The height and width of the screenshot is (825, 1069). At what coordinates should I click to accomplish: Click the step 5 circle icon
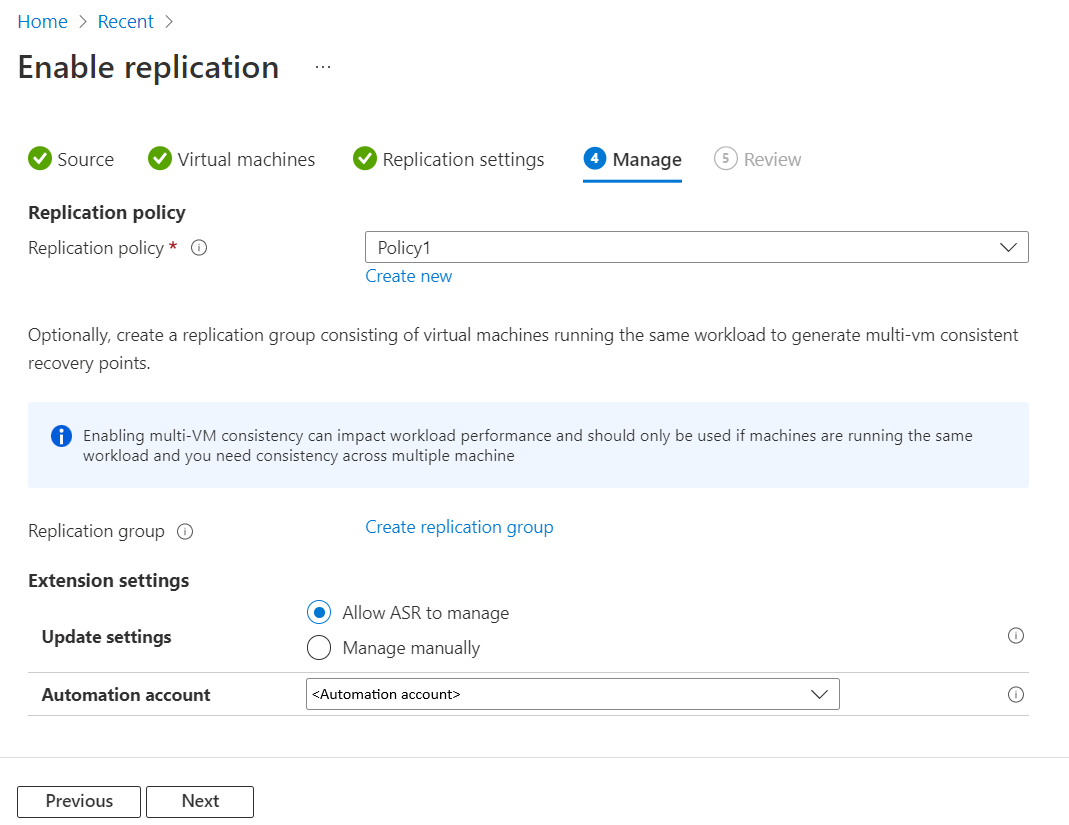tap(725, 158)
